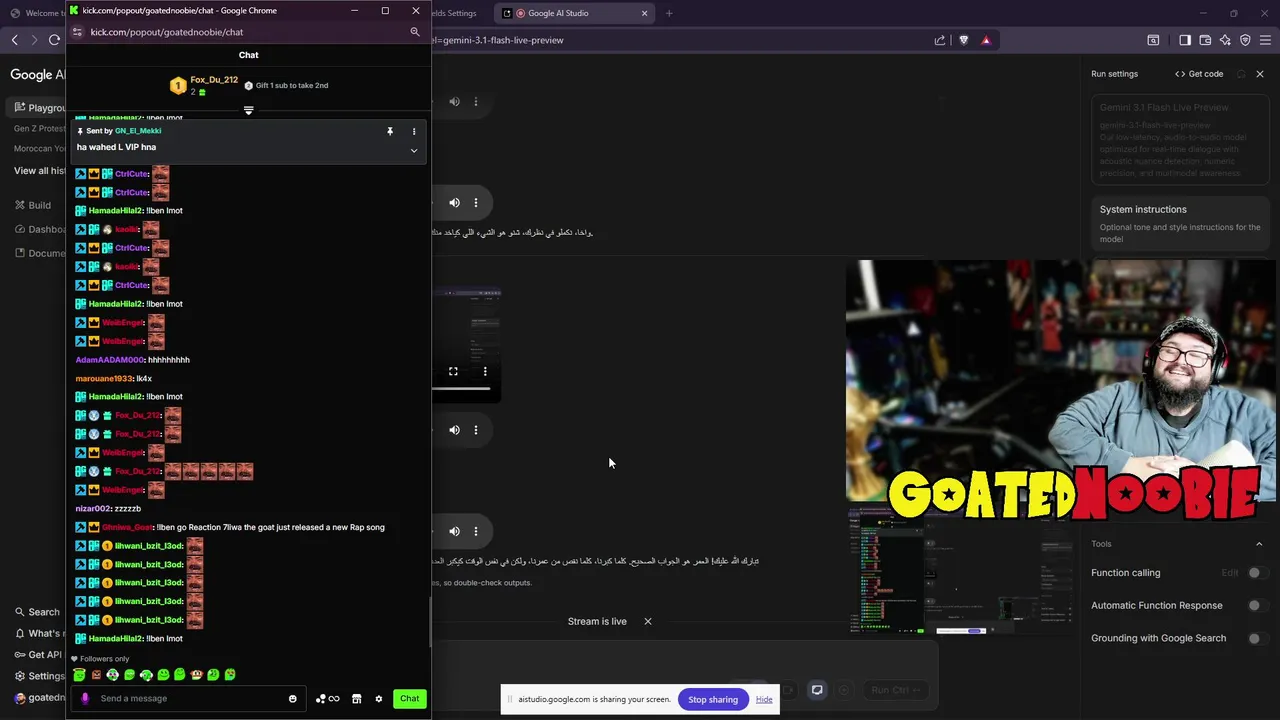
Task: Close the Google AI Studio tab
Action: pyautogui.click(x=644, y=13)
